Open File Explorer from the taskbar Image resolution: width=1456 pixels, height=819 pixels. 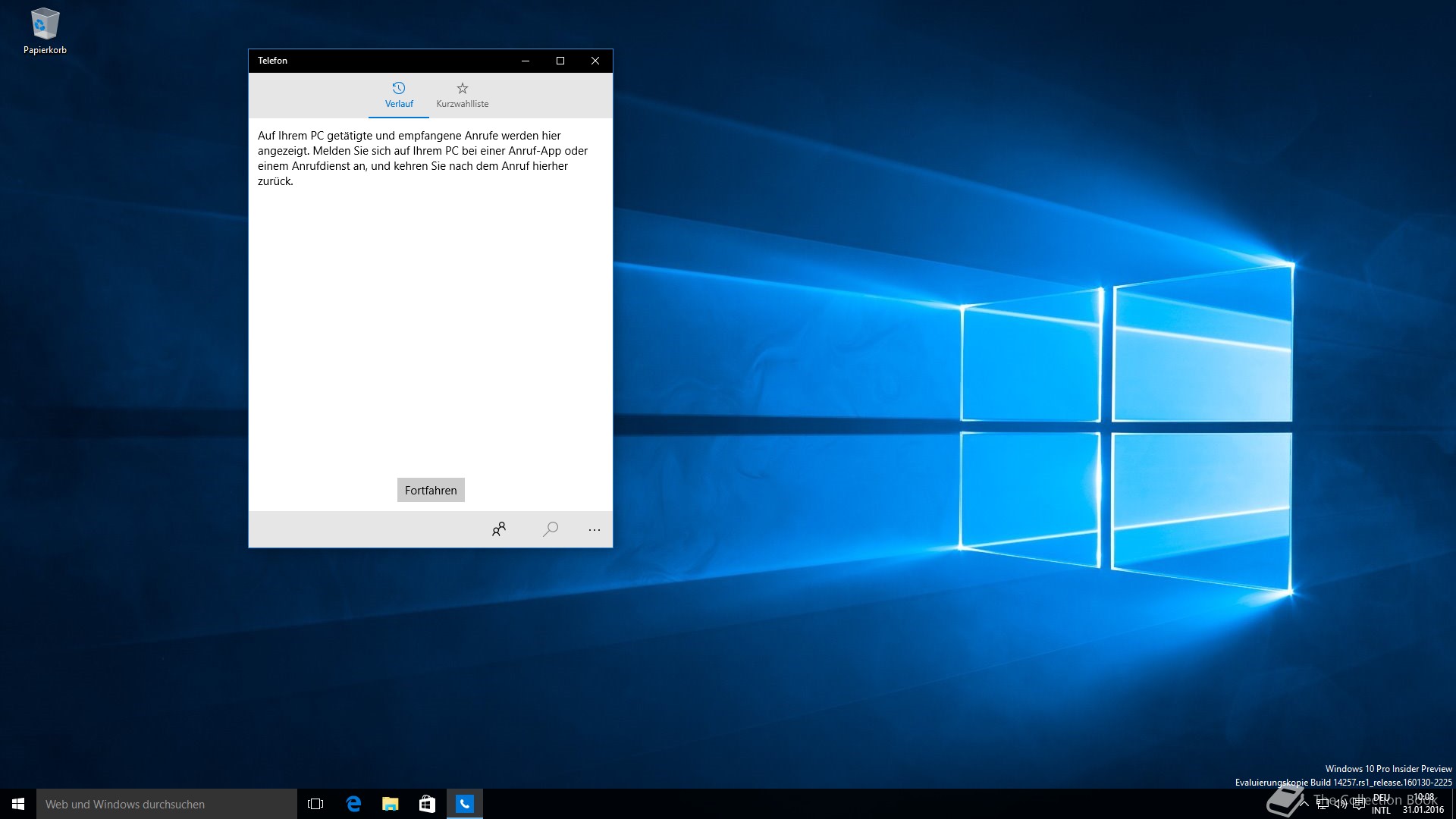point(391,804)
